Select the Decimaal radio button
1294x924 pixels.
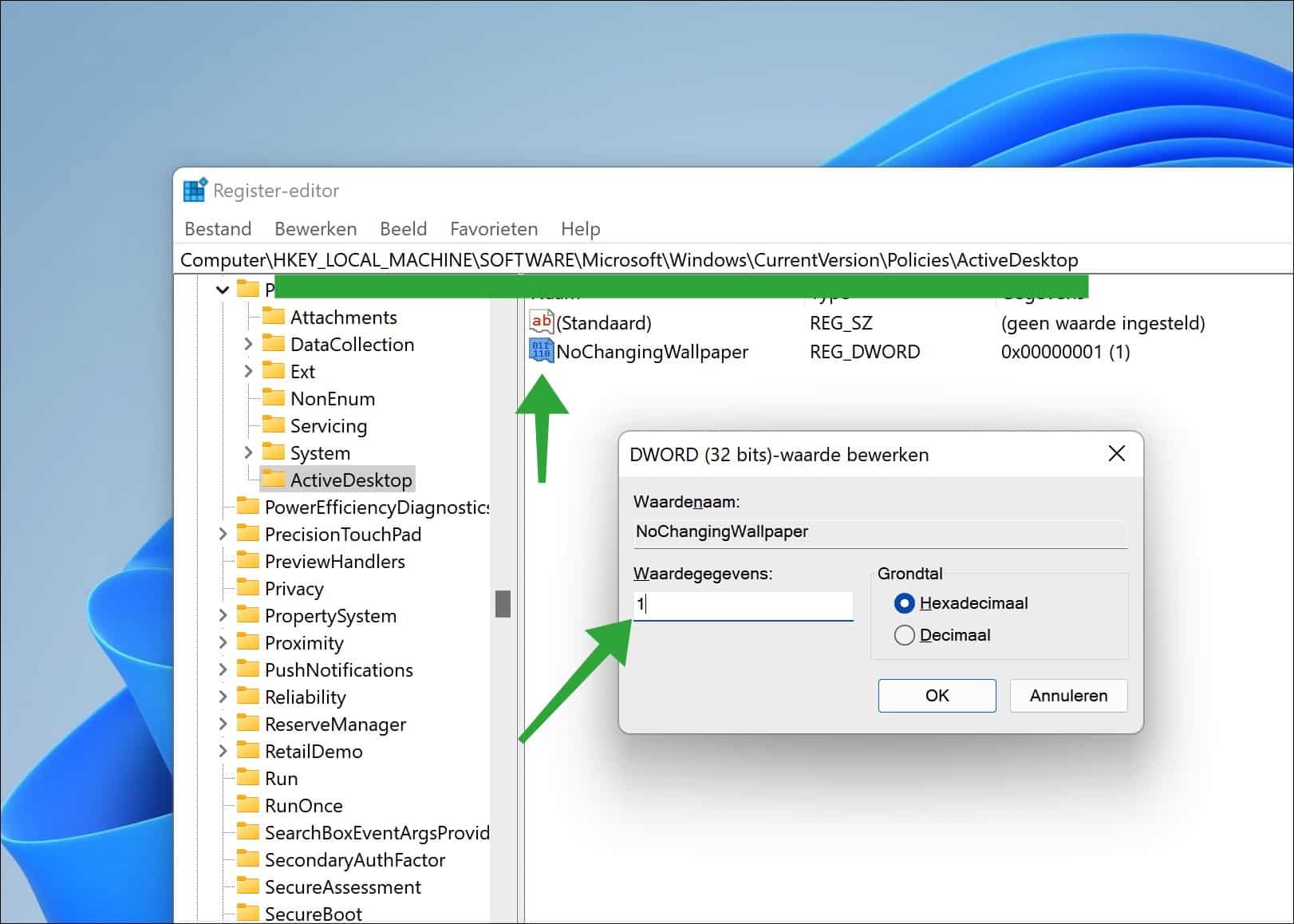point(904,634)
